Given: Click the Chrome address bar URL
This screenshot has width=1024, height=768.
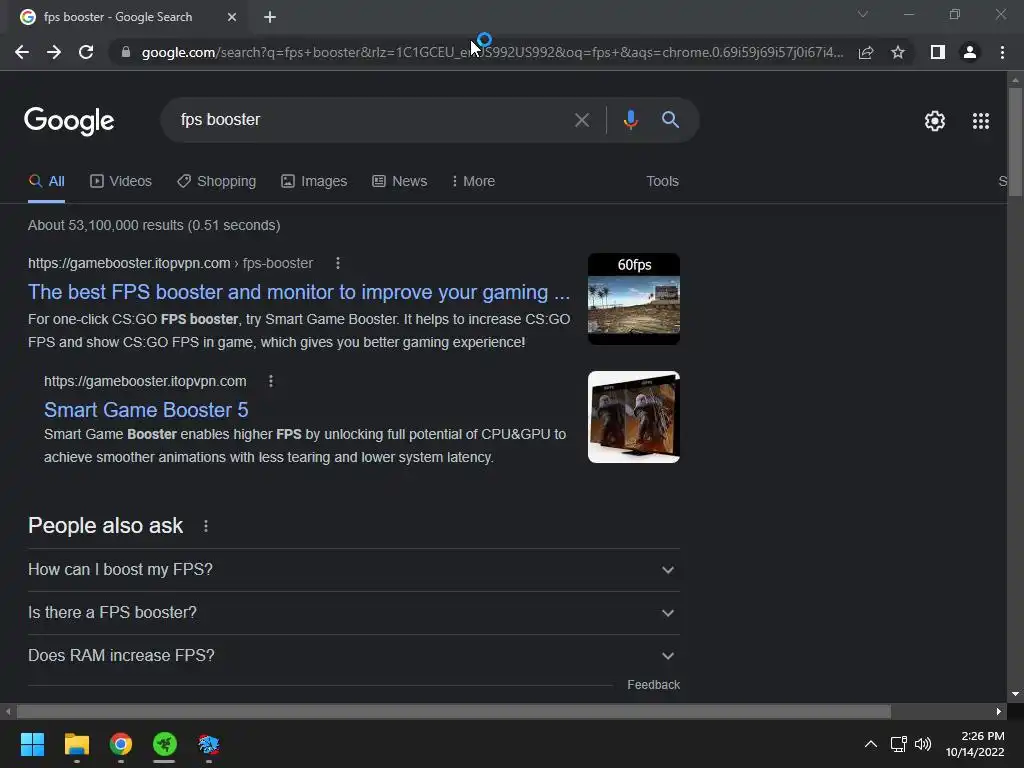Looking at the screenshot, I should 492,52.
